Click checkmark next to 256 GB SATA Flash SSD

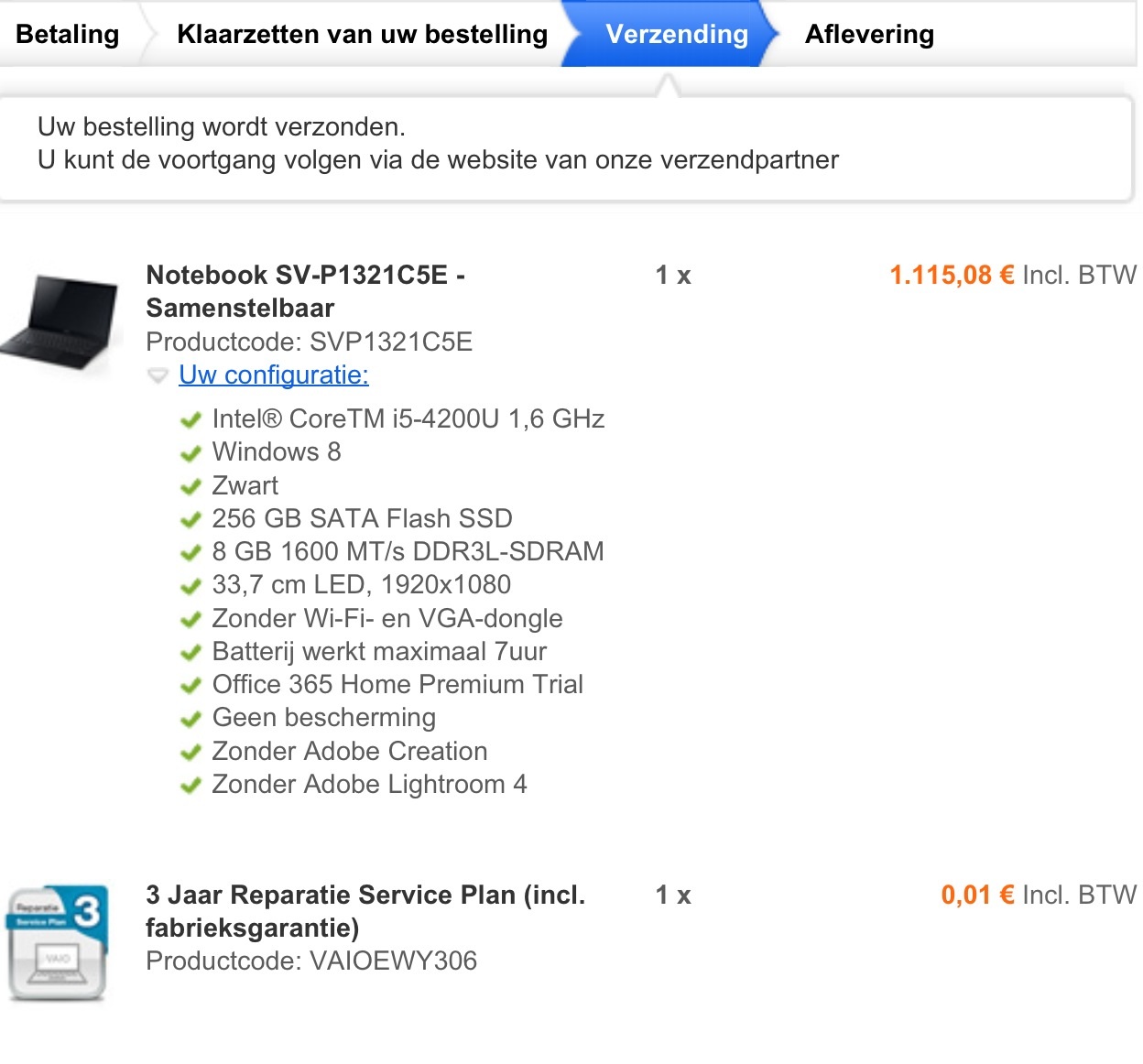(190, 520)
